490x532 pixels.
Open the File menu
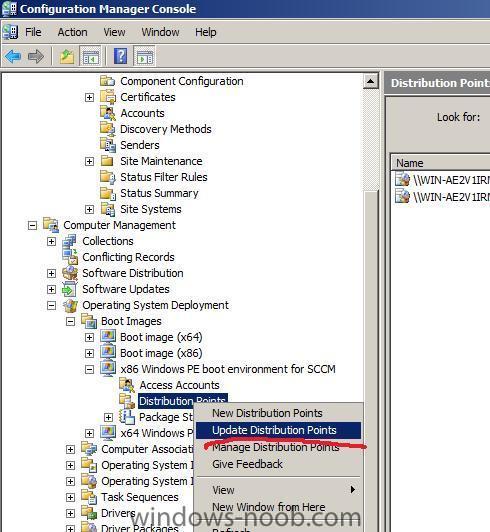coord(33,32)
